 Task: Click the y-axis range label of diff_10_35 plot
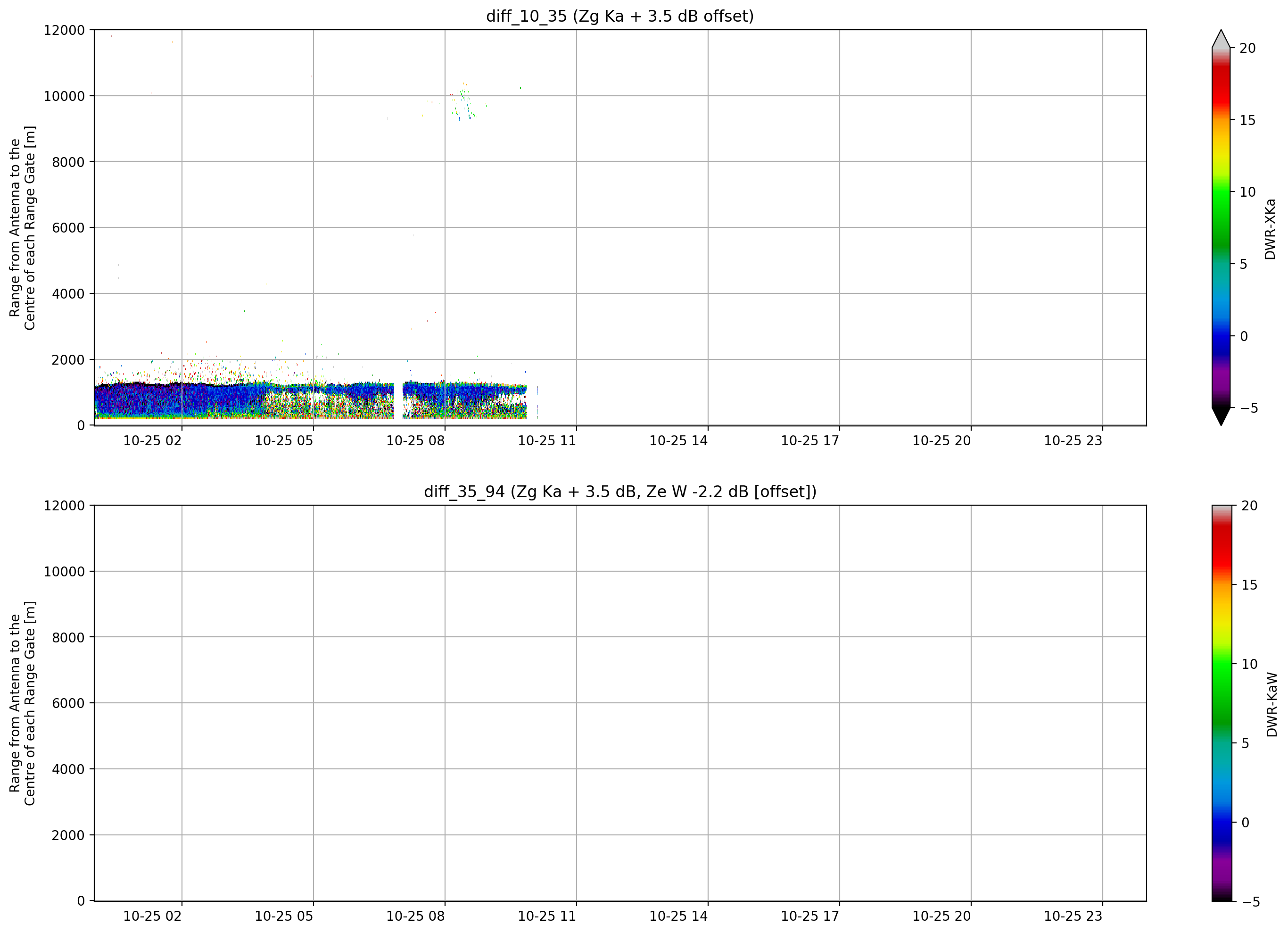[23, 228]
